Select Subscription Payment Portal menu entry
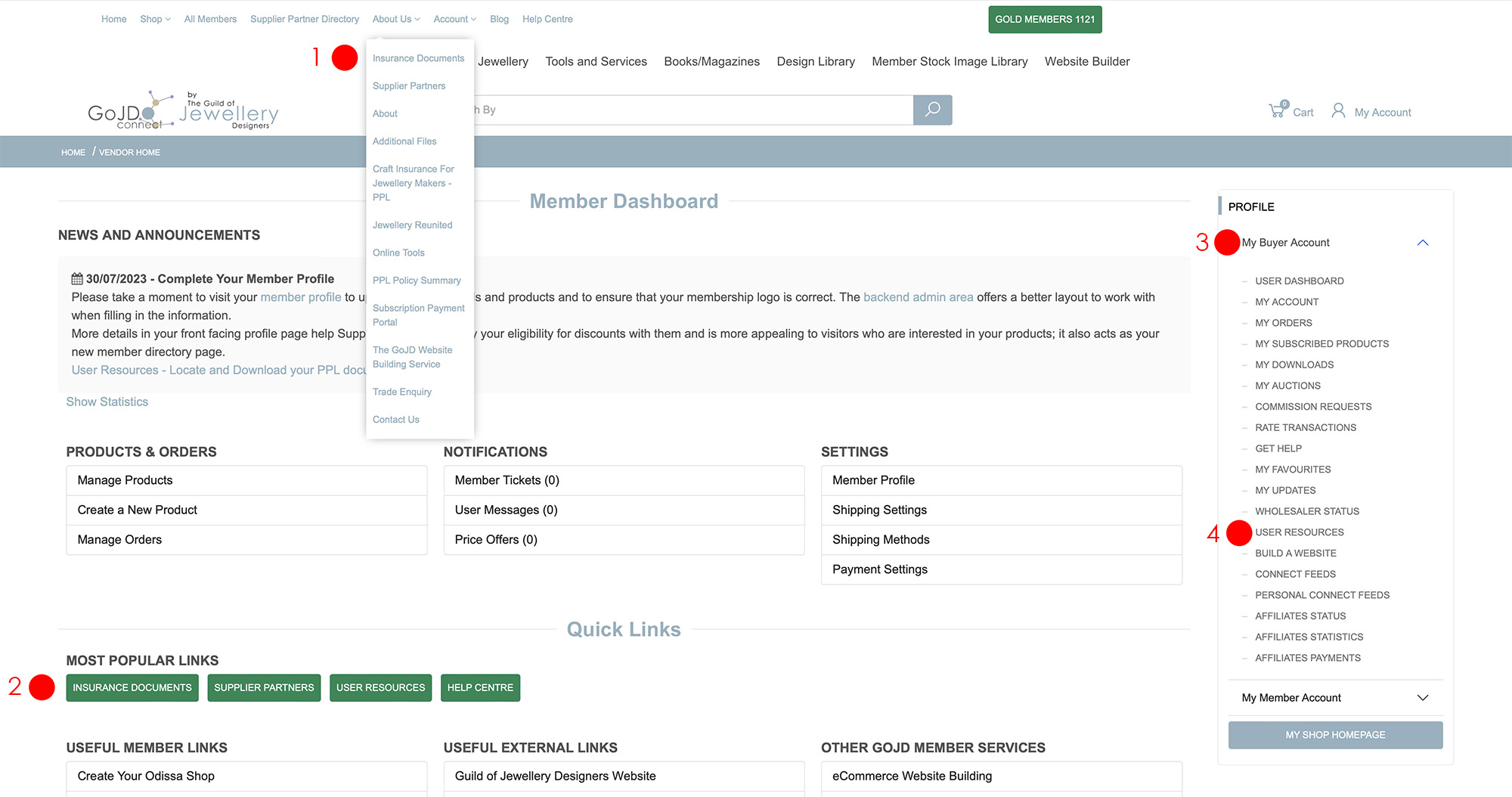The image size is (1512, 797). click(419, 315)
